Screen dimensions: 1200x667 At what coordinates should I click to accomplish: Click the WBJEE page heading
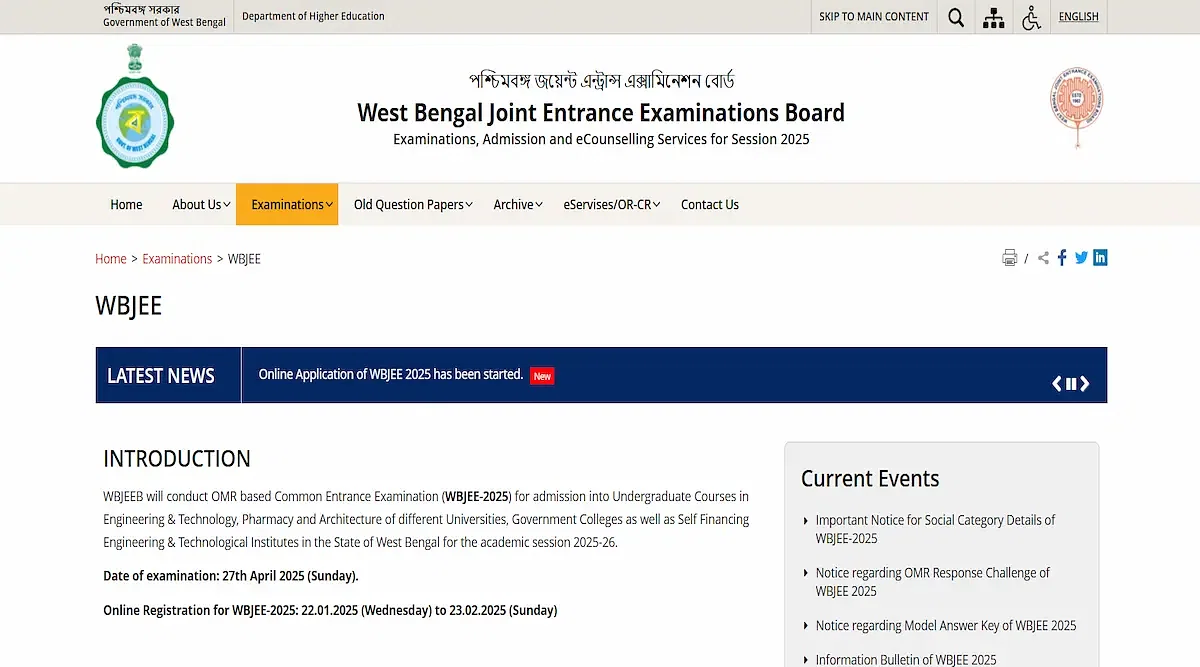128,306
